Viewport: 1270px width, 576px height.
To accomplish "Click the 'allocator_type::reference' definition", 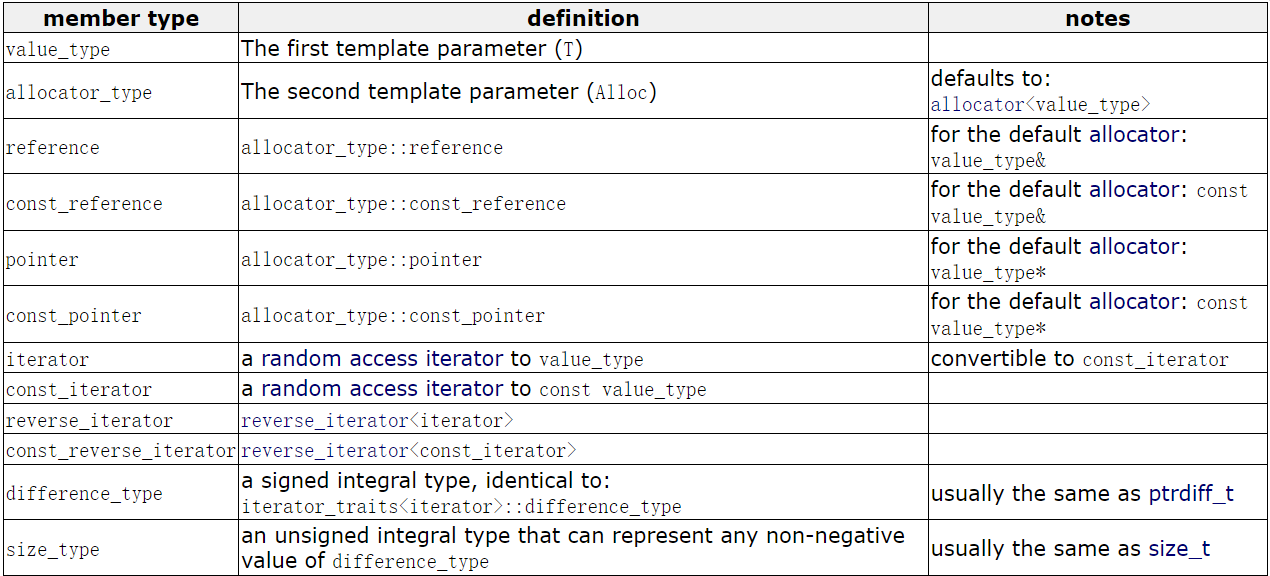I will 372,148.
